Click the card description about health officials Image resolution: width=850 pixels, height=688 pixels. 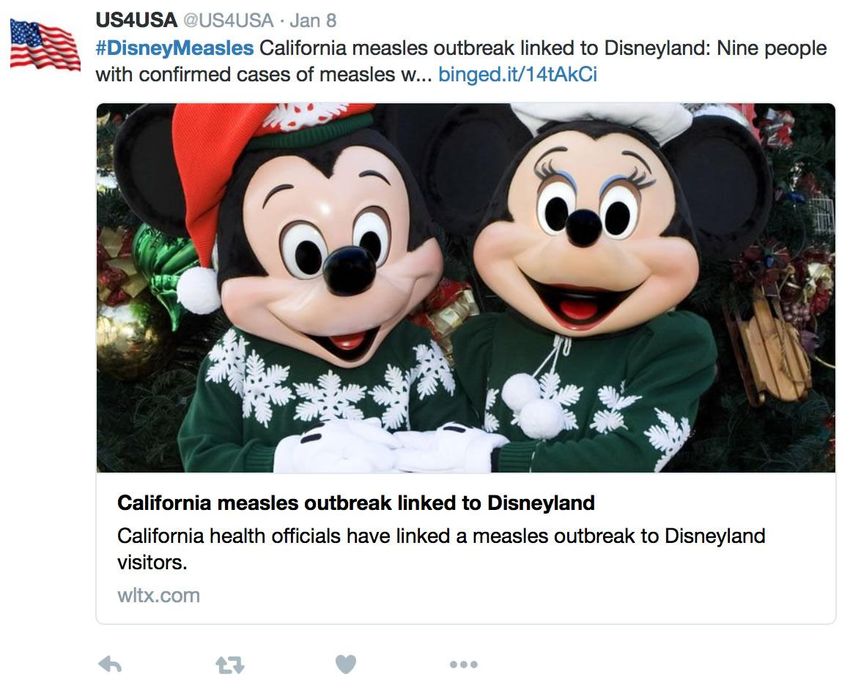click(x=441, y=549)
